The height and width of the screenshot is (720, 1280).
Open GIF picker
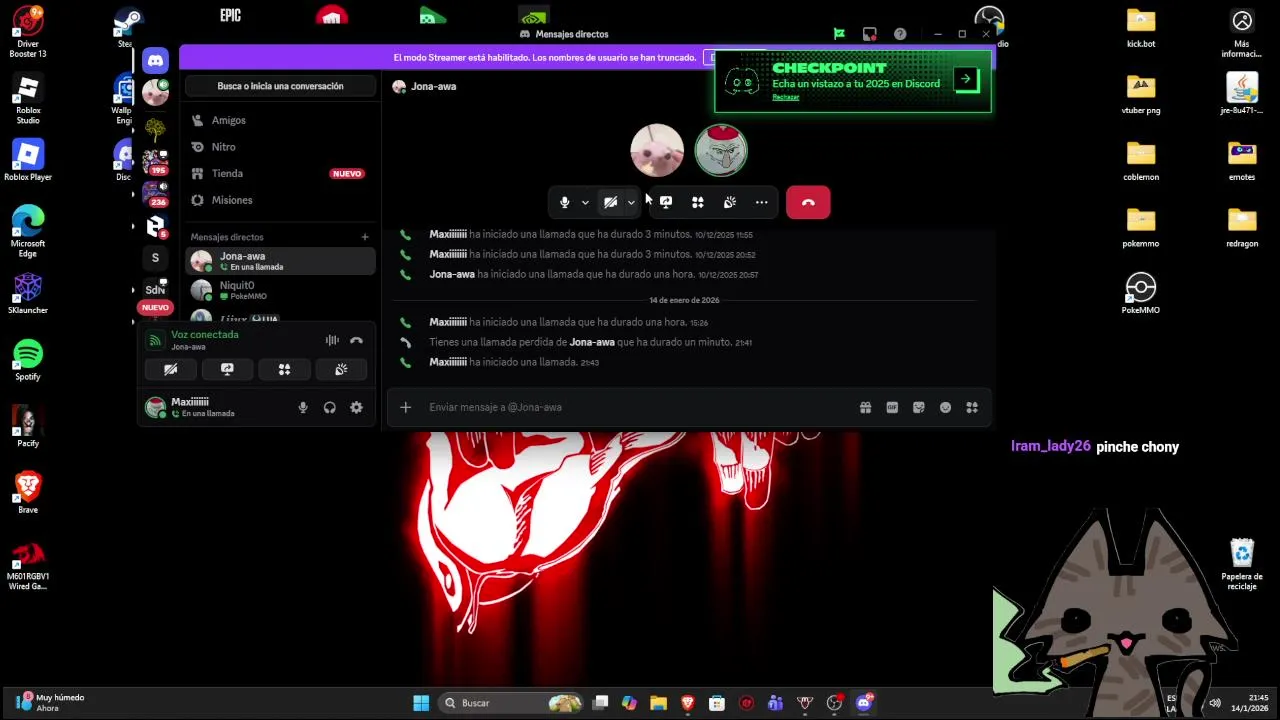click(892, 407)
